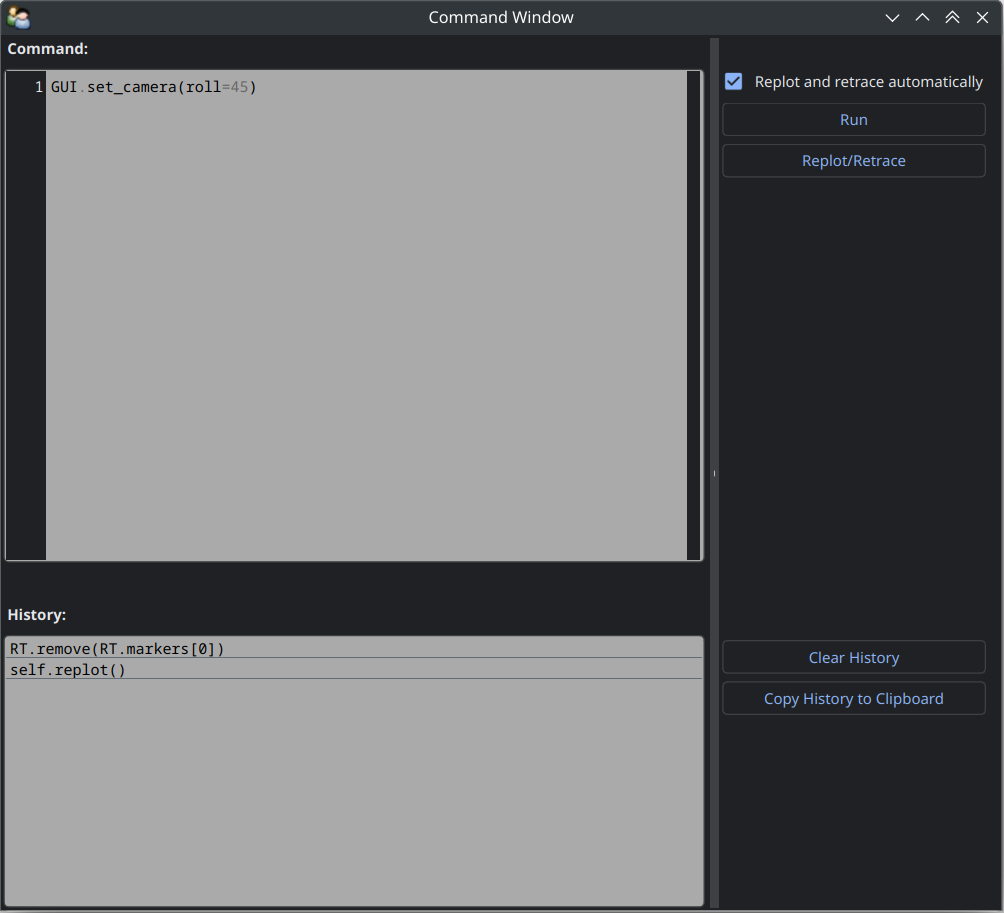The image size is (1004, 913).
Task: Copy History to Clipboard
Action: point(854,699)
